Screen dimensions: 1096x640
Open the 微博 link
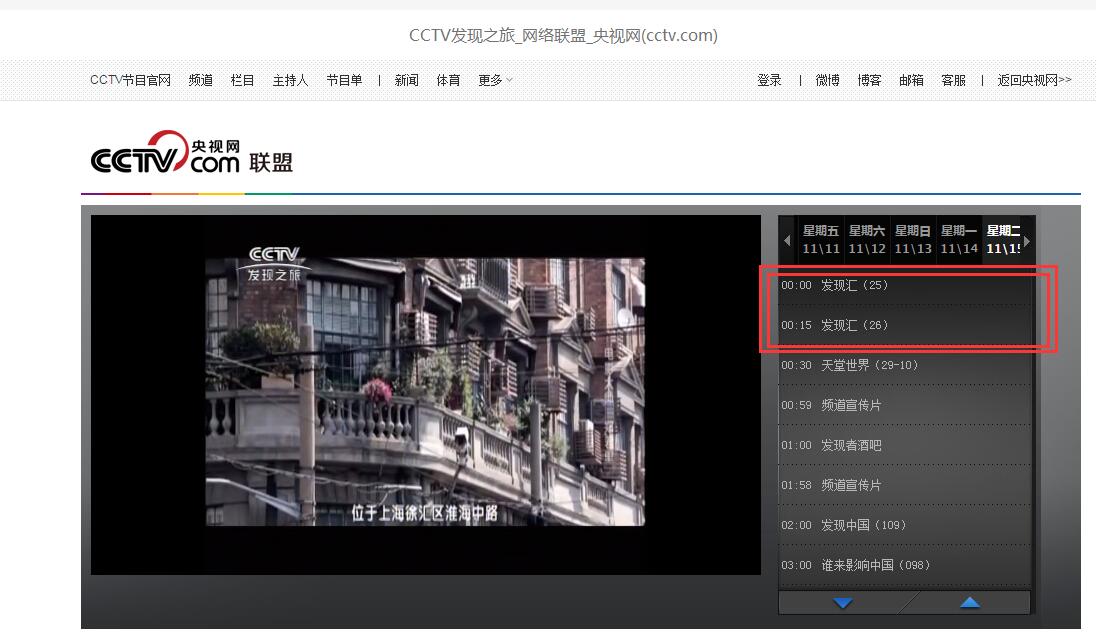tap(827, 80)
